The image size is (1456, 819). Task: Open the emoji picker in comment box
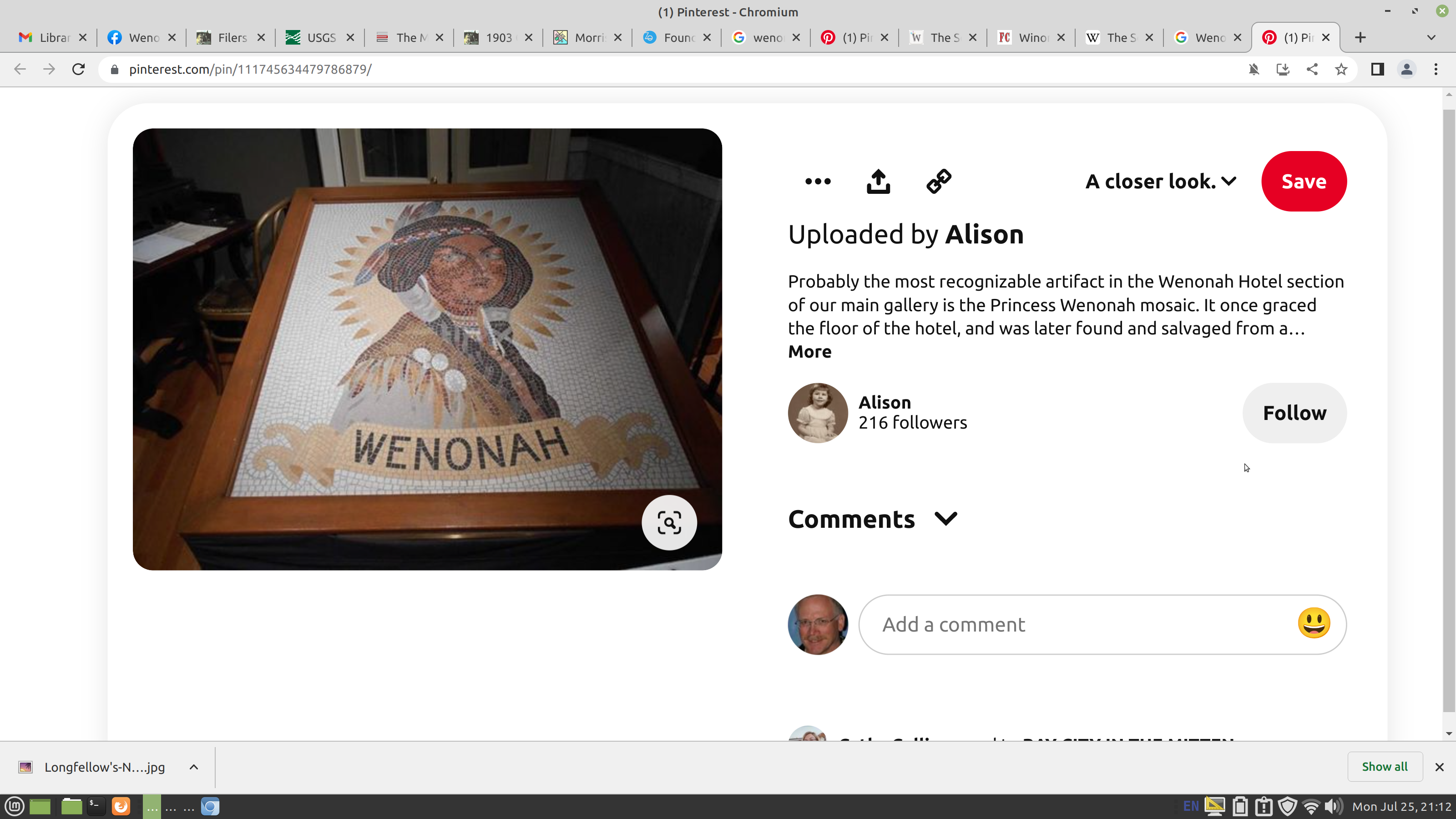coord(1314,623)
